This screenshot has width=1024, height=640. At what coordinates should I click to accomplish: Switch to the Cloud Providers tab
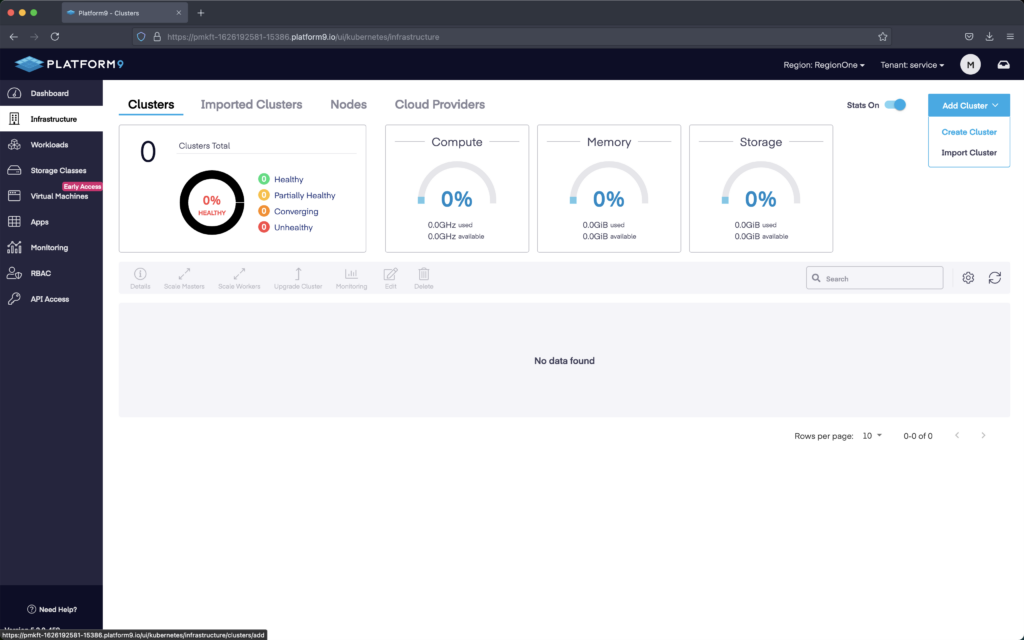pyautogui.click(x=440, y=104)
